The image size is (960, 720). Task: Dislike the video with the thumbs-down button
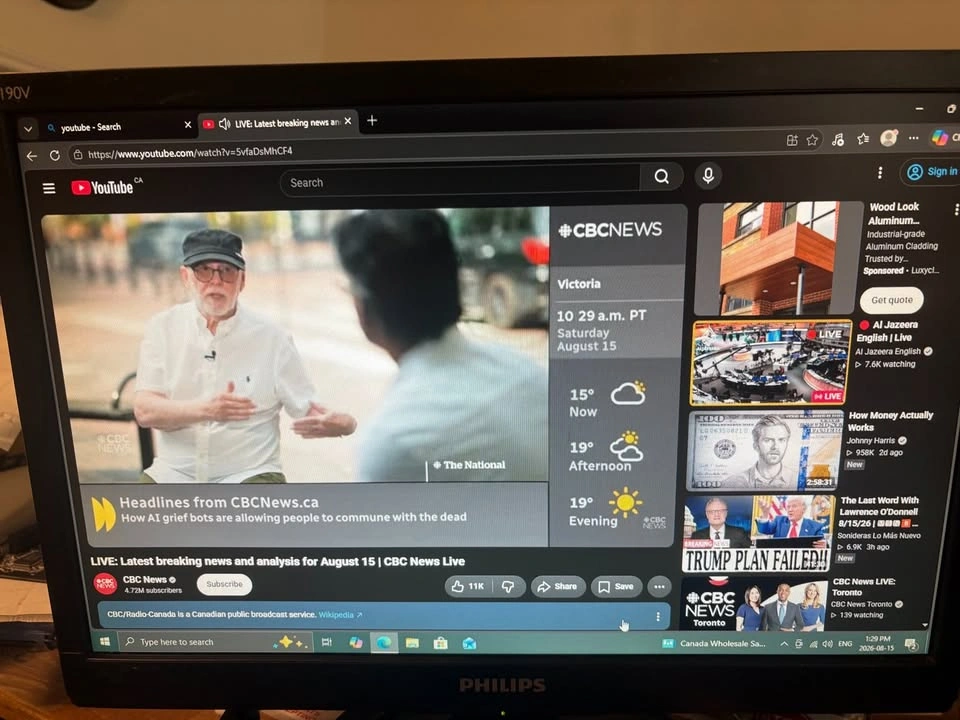[x=508, y=587]
